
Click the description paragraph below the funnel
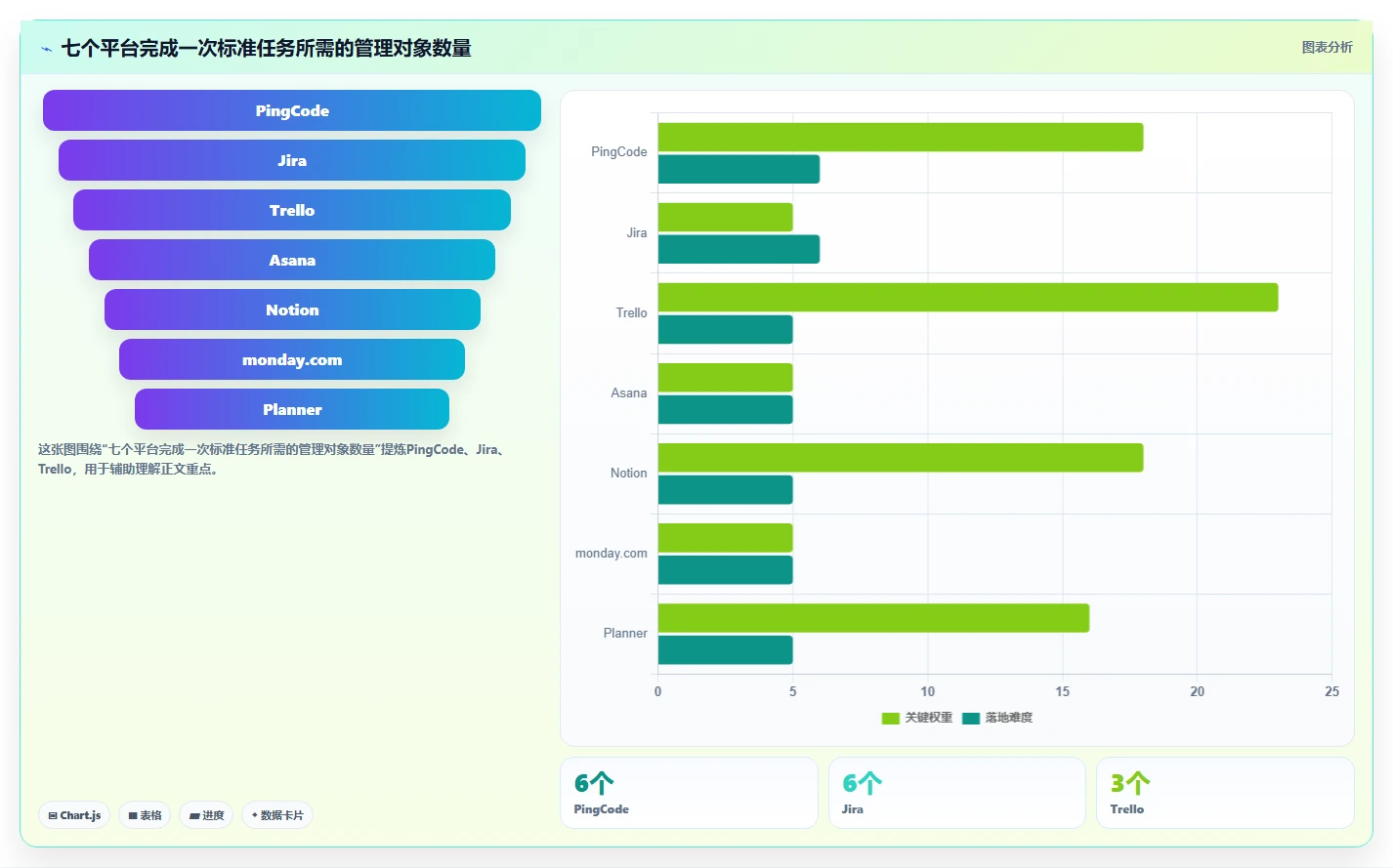coord(272,460)
